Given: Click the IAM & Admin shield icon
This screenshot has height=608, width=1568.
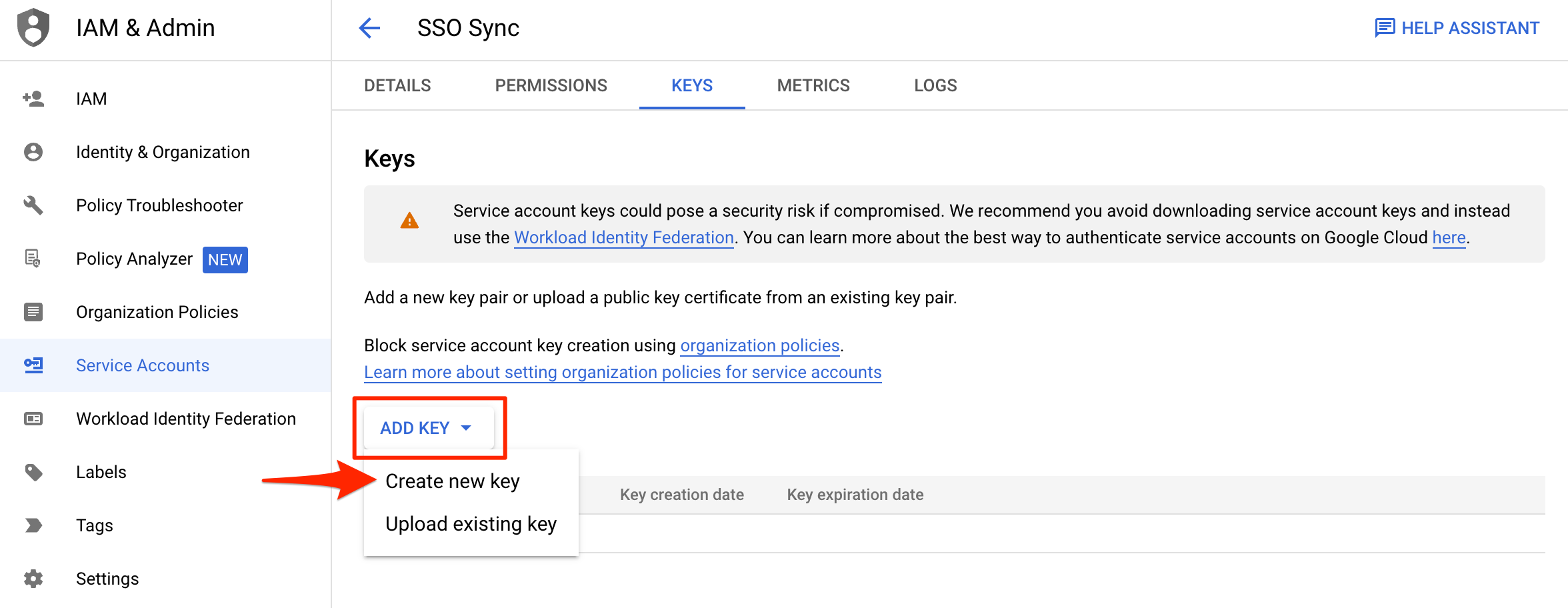Looking at the screenshot, I should click(33, 28).
